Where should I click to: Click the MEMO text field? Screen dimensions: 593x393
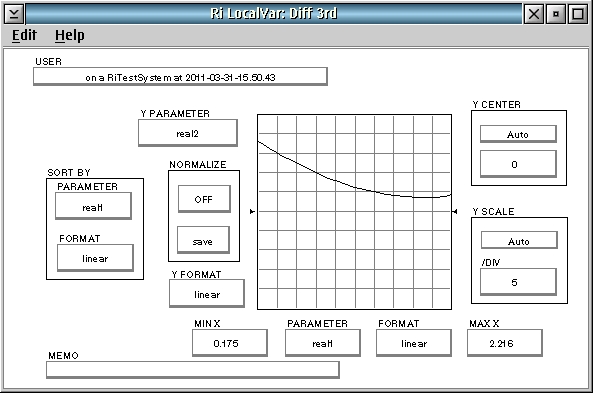192,370
